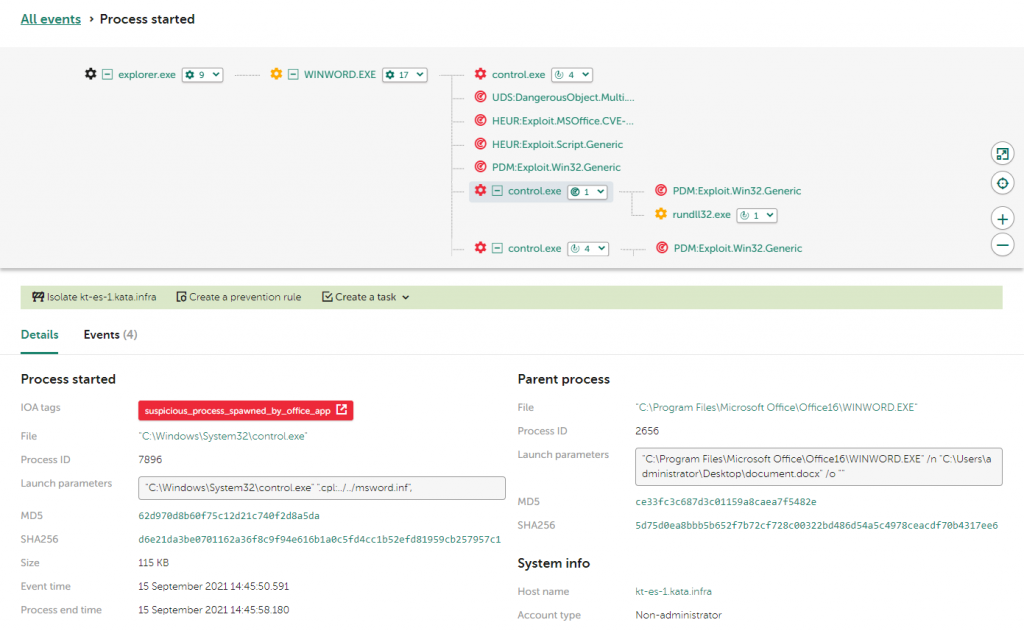Click the Create a task checklist icon
1024x631 pixels.
pyautogui.click(x=327, y=297)
